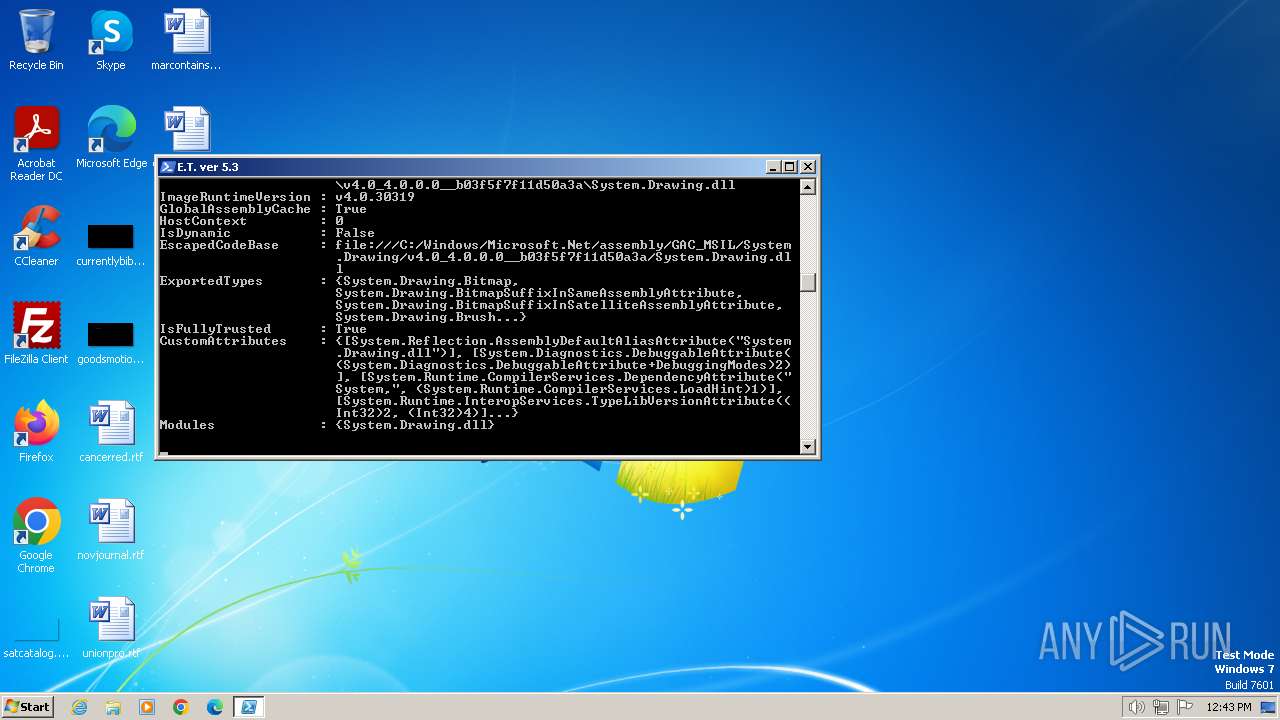Select the satcatalog desktop file
The height and width of the screenshot is (720, 1280).
(36, 640)
